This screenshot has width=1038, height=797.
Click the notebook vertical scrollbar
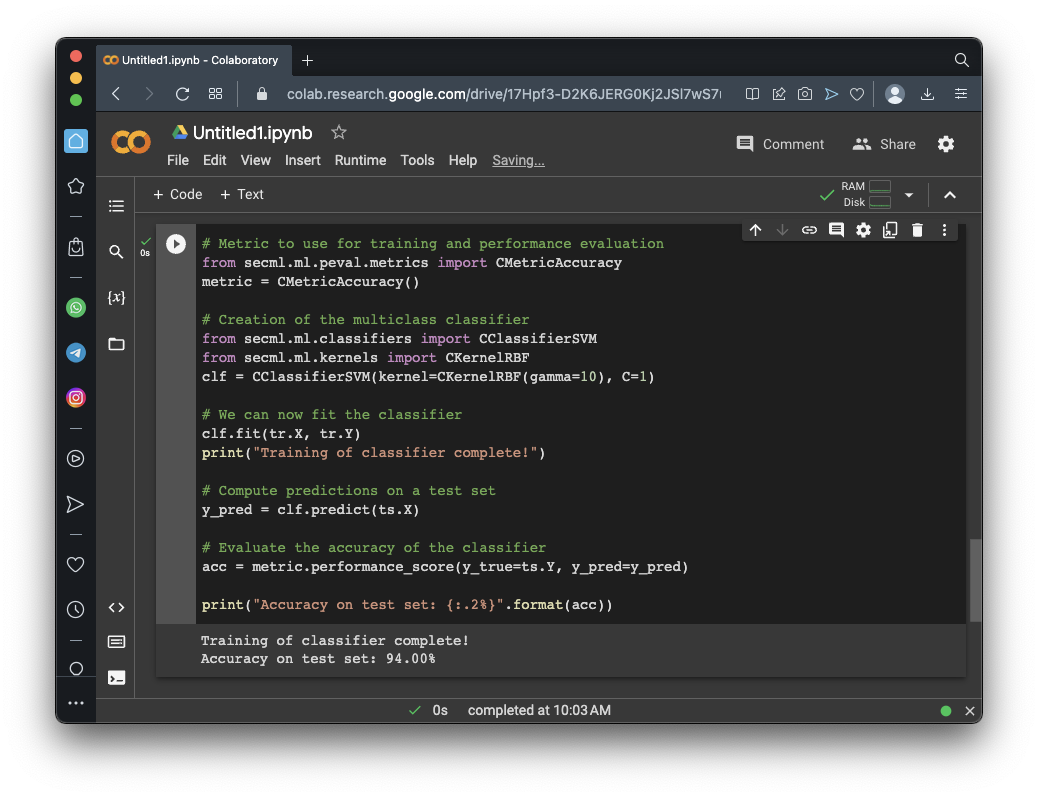click(x=976, y=580)
